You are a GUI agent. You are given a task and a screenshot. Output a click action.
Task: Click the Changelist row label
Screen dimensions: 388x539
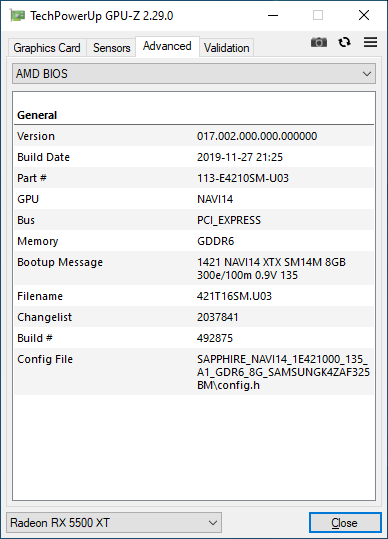tap(44, 317)
